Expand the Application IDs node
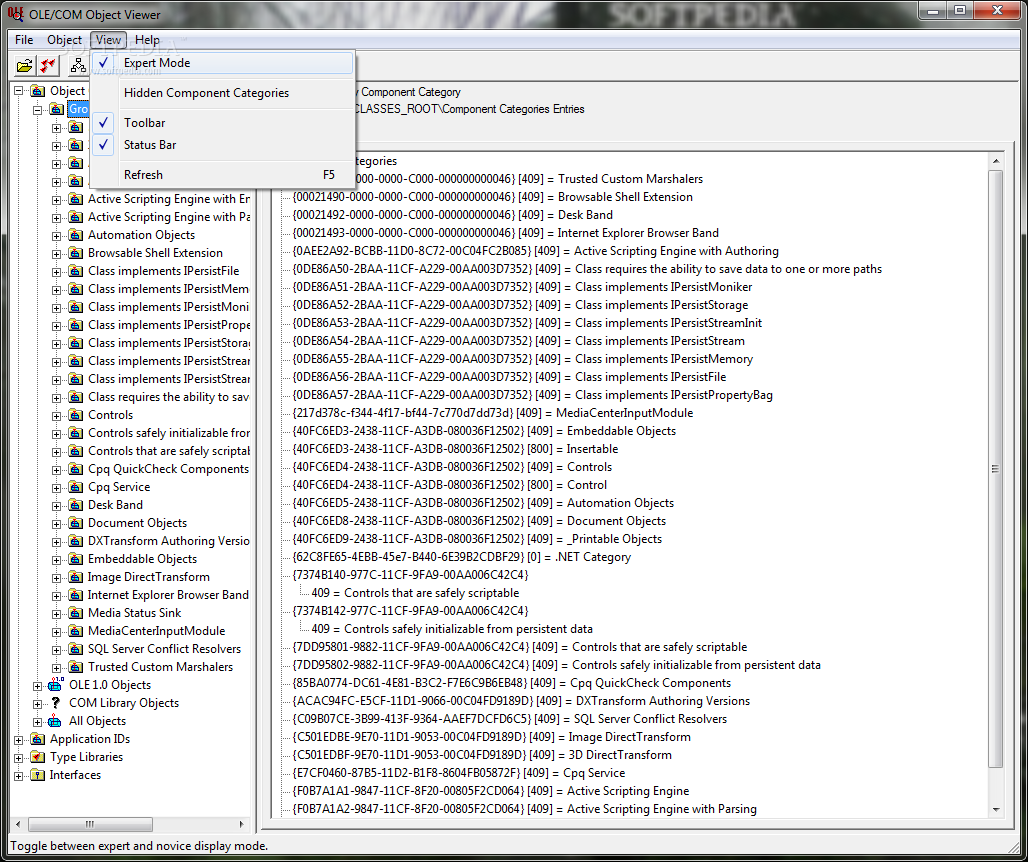1028x862 pixels. (x=19, y=739)
